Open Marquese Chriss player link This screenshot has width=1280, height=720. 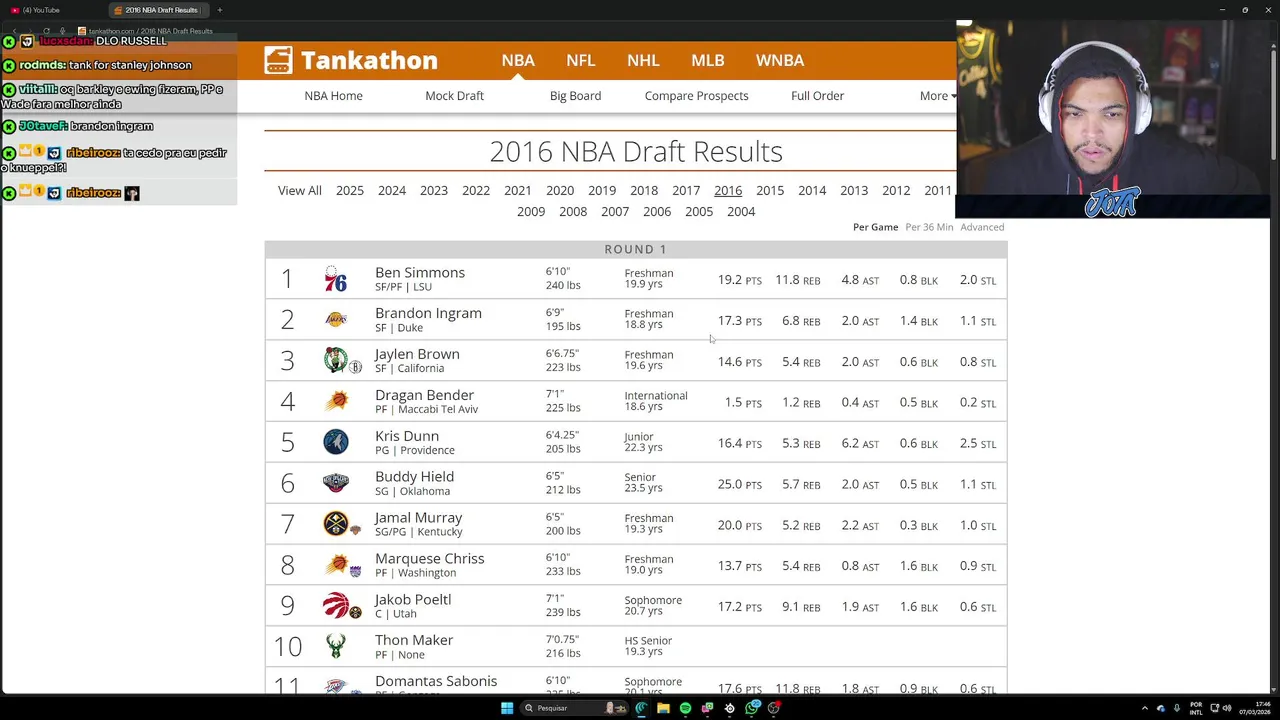click(429, 559)
